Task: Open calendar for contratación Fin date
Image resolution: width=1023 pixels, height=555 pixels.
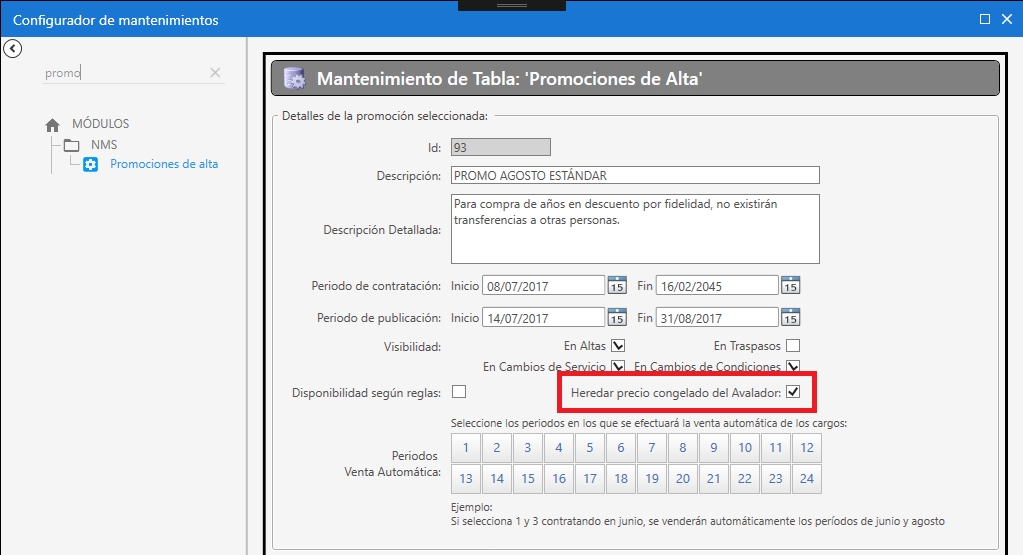Action: pos(791,285)
